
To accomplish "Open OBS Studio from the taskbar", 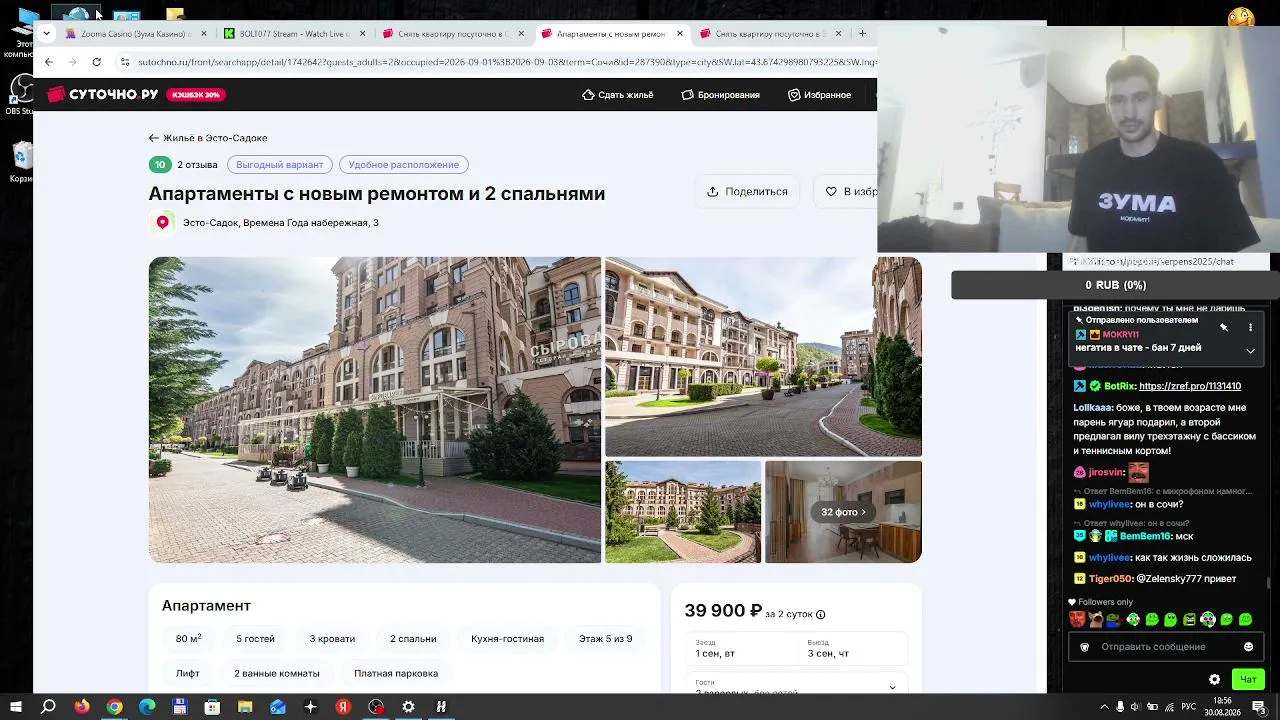I will pos(376,707).
